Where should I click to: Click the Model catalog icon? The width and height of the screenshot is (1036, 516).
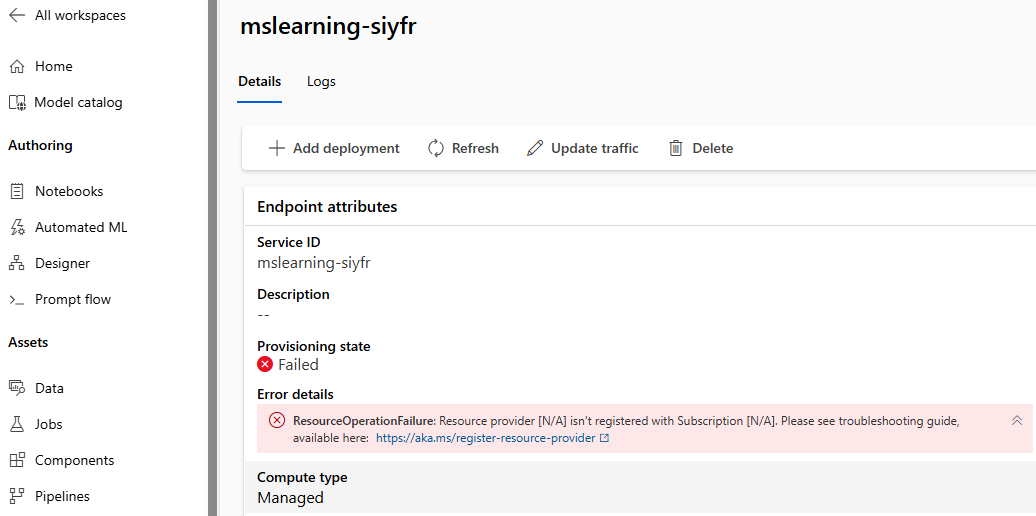point(17,102)
